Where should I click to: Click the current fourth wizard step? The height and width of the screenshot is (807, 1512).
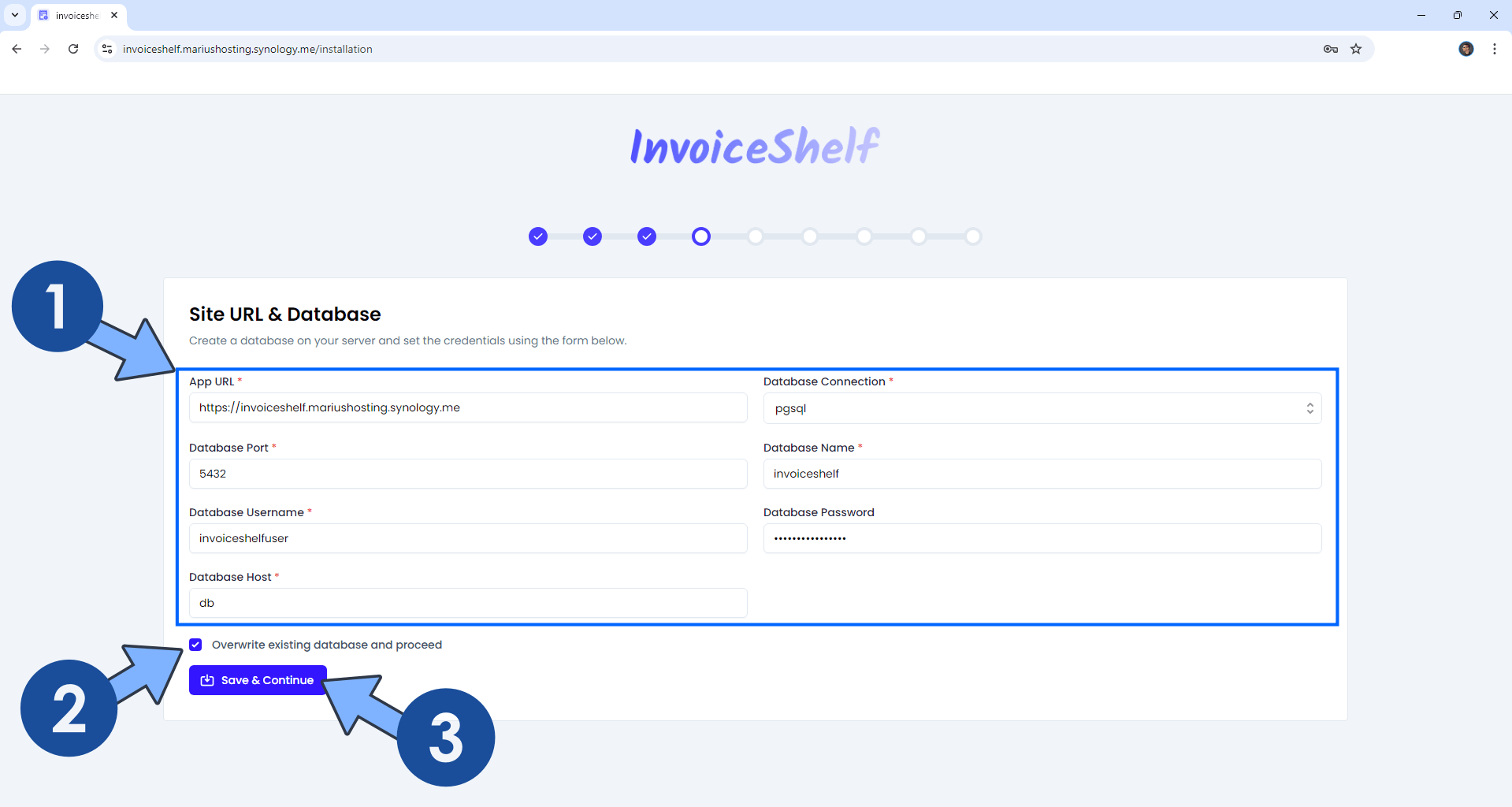(x=701, y=236)
